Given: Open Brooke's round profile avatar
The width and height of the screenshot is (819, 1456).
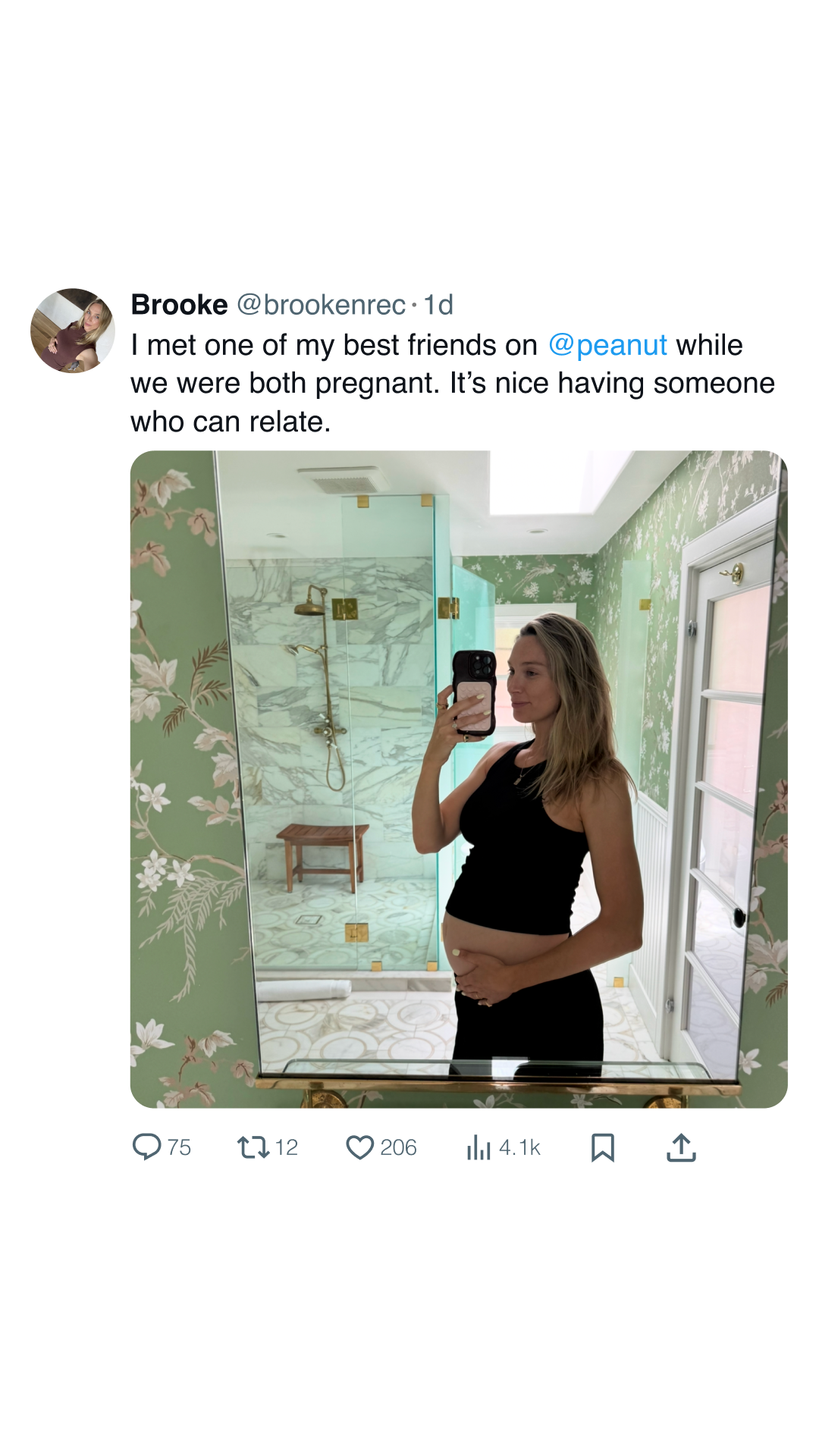Looking at the screenshot, I should coord(73,331).
